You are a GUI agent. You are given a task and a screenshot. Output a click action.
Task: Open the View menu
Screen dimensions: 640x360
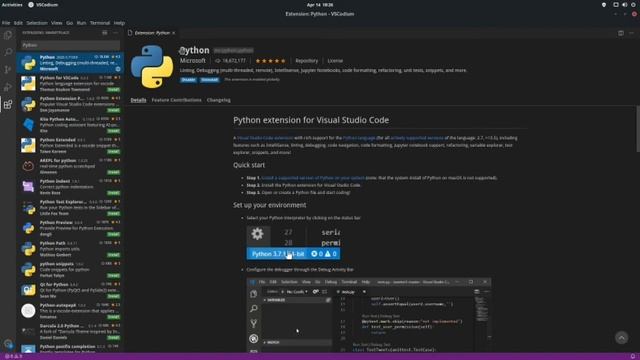click(57, 23)
